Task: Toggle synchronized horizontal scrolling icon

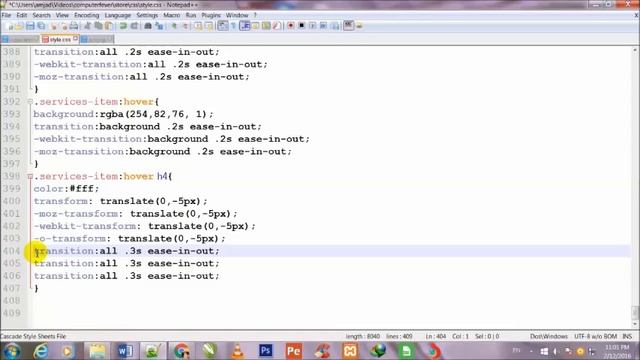Action: click(x=209, y=26)
